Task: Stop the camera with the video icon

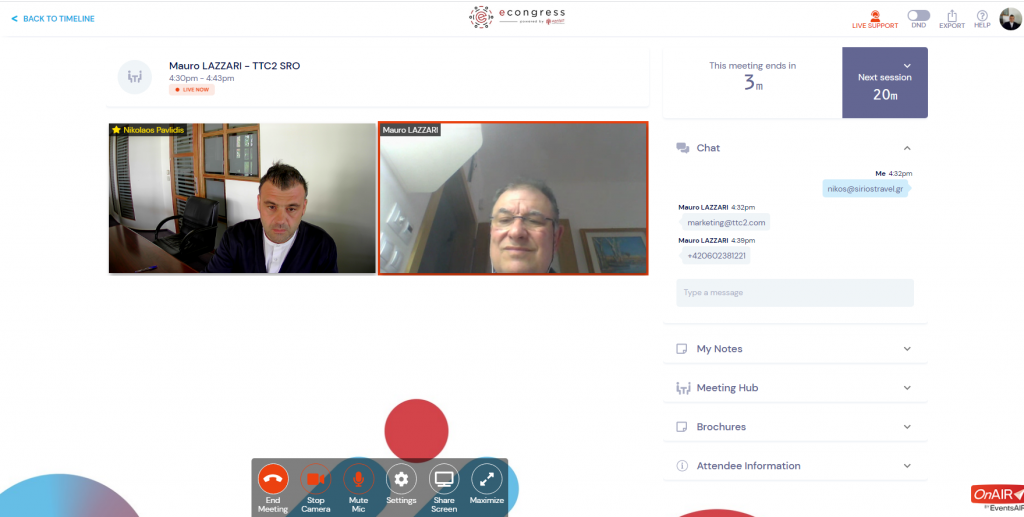Action: coord(315,479)
